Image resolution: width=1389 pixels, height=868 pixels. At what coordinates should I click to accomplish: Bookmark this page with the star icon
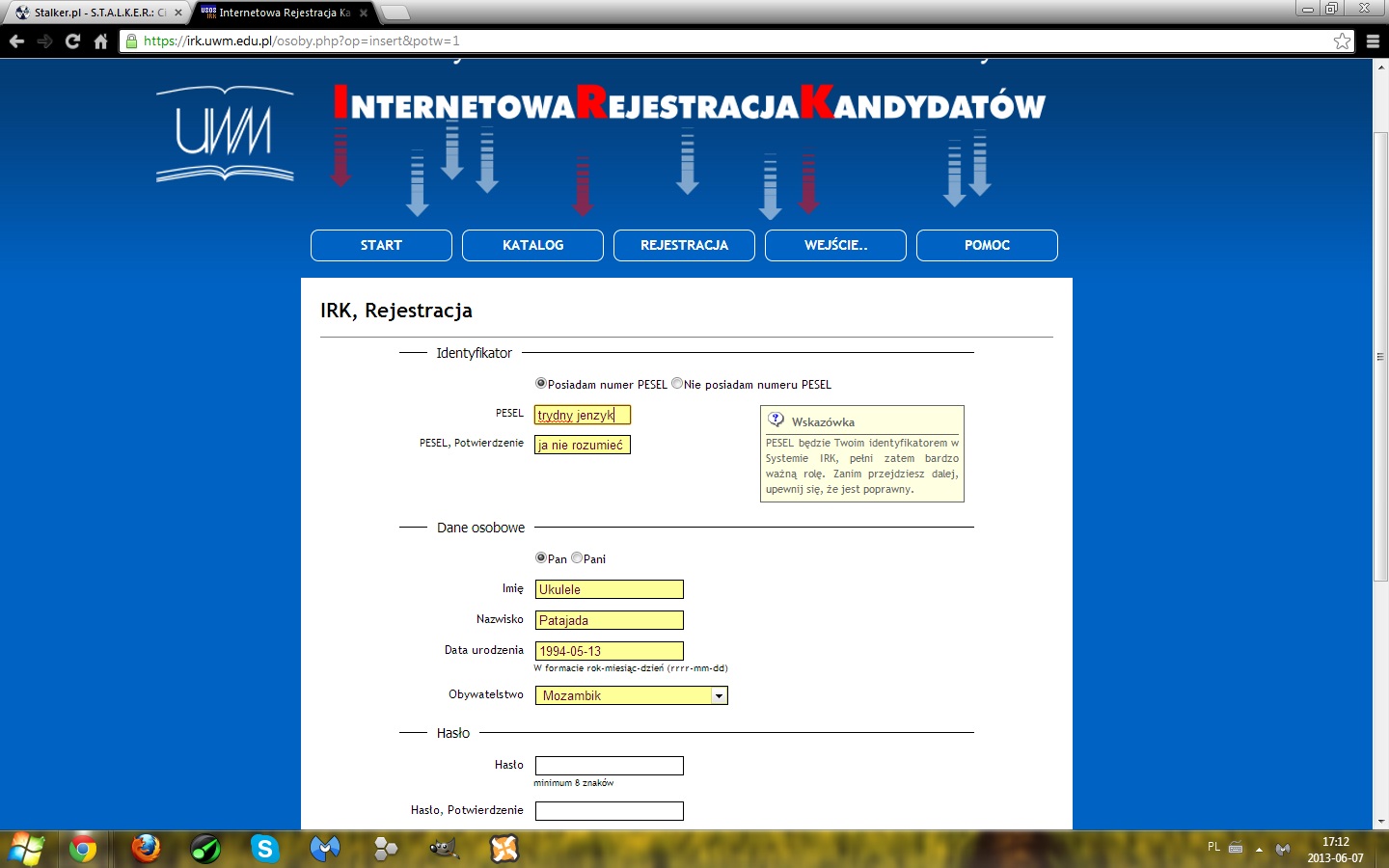click(x=1342, y=41)
